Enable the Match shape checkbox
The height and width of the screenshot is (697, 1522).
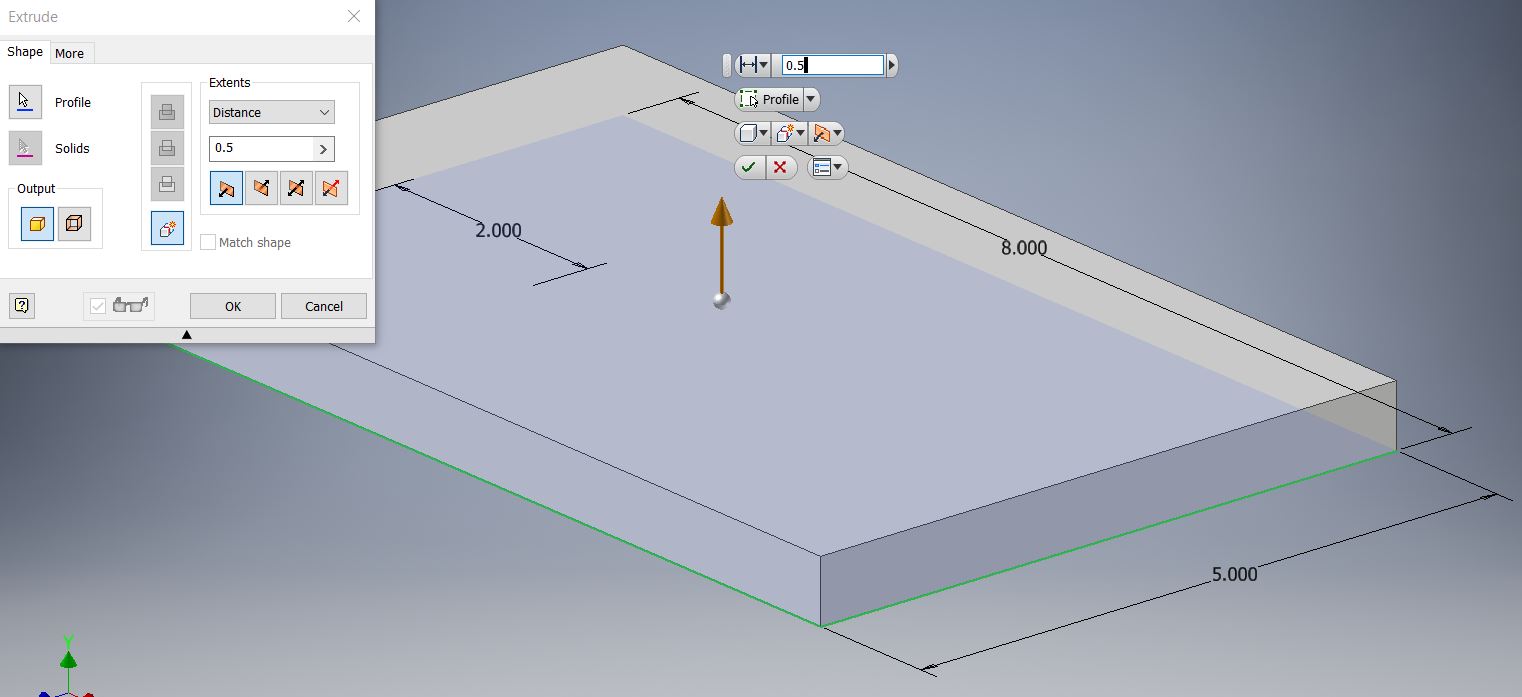pos(207,242)
